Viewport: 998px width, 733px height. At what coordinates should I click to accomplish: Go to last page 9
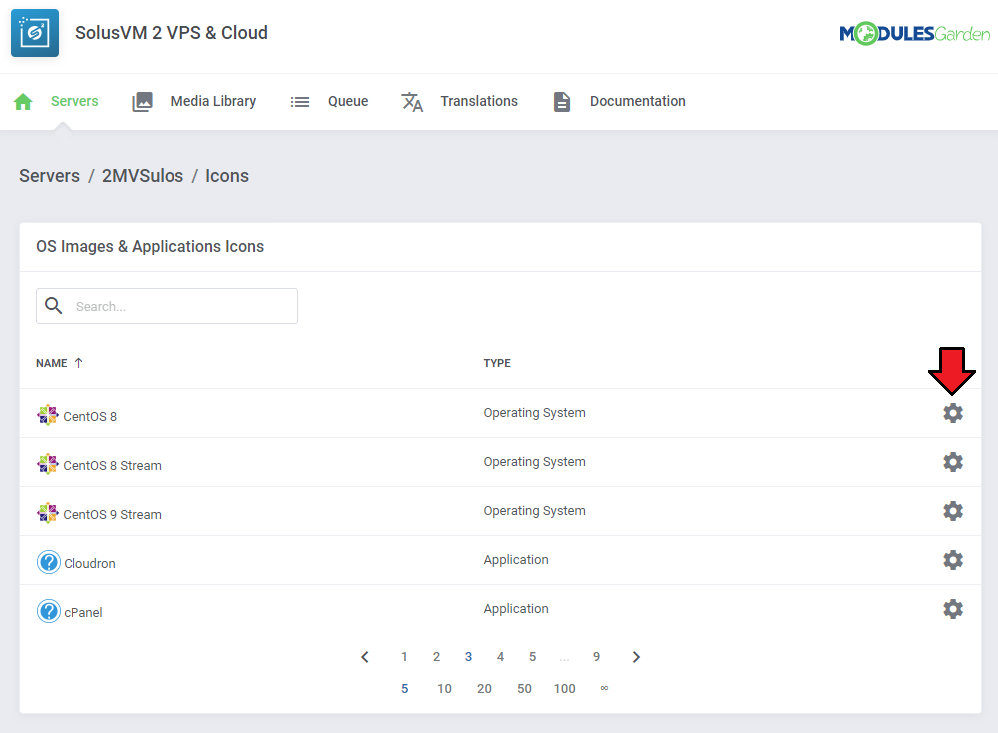pos(596,657)
